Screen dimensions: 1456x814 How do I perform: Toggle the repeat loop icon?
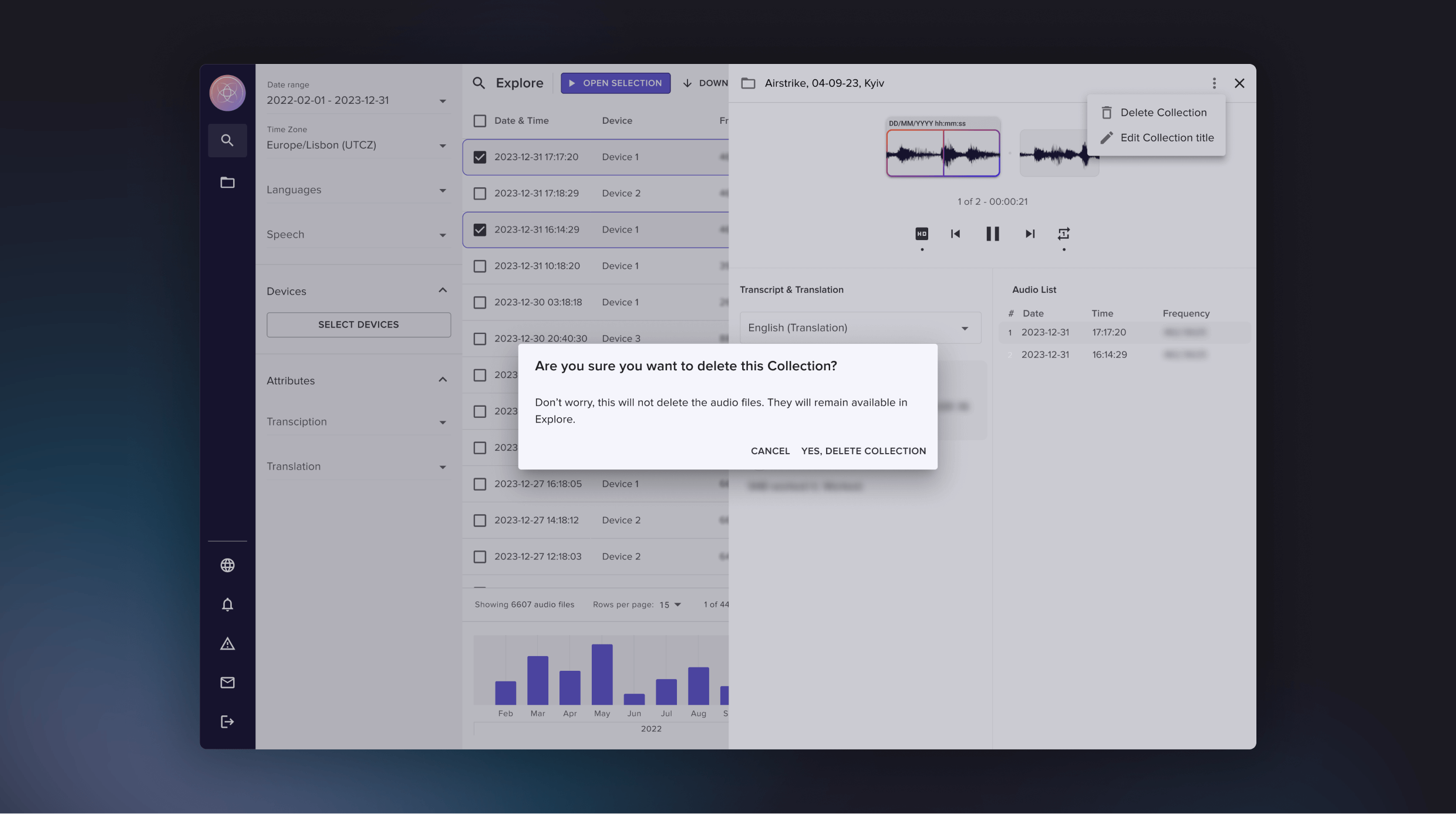[1063, 234]
